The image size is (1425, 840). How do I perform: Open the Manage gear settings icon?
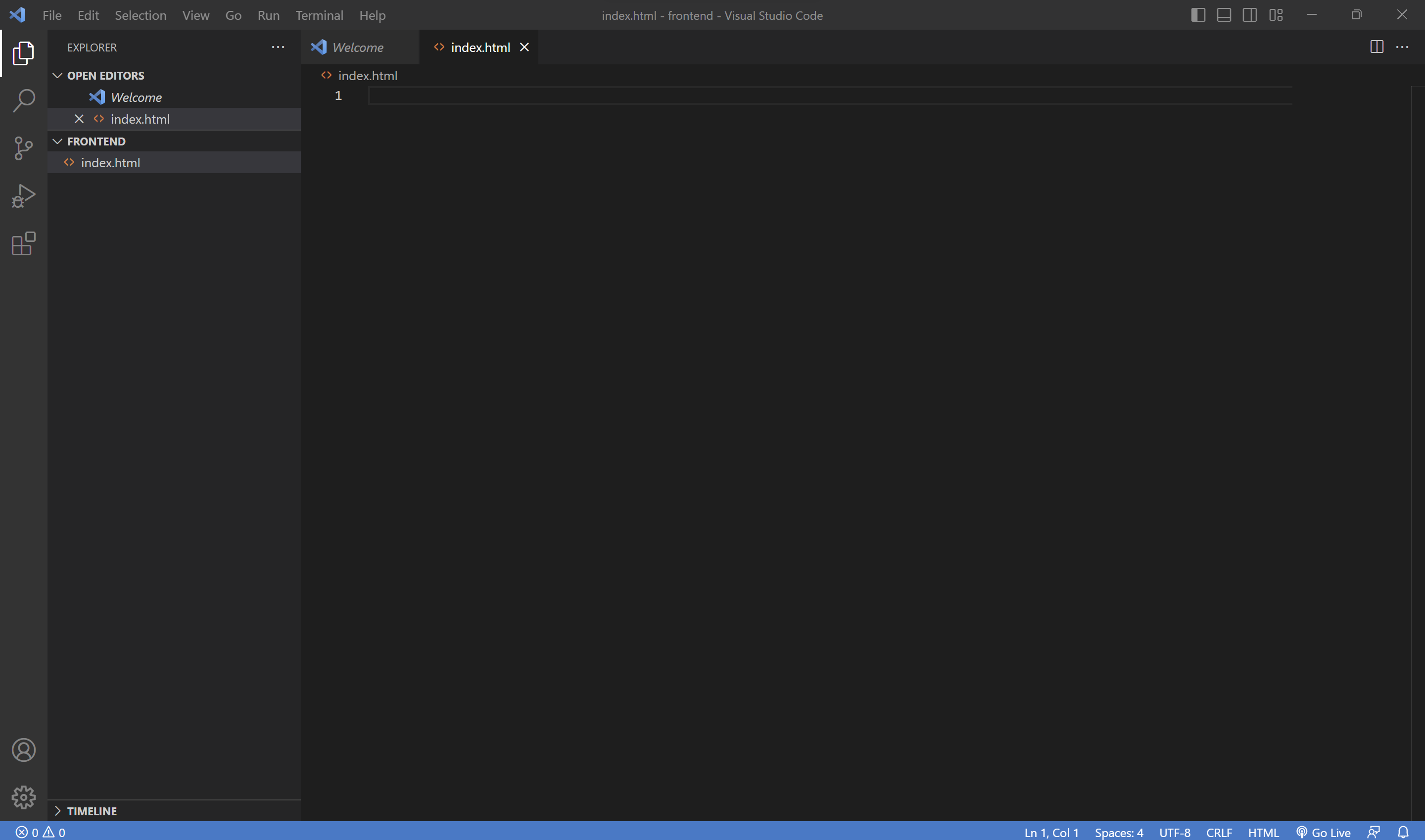click(x=23, y=797)
